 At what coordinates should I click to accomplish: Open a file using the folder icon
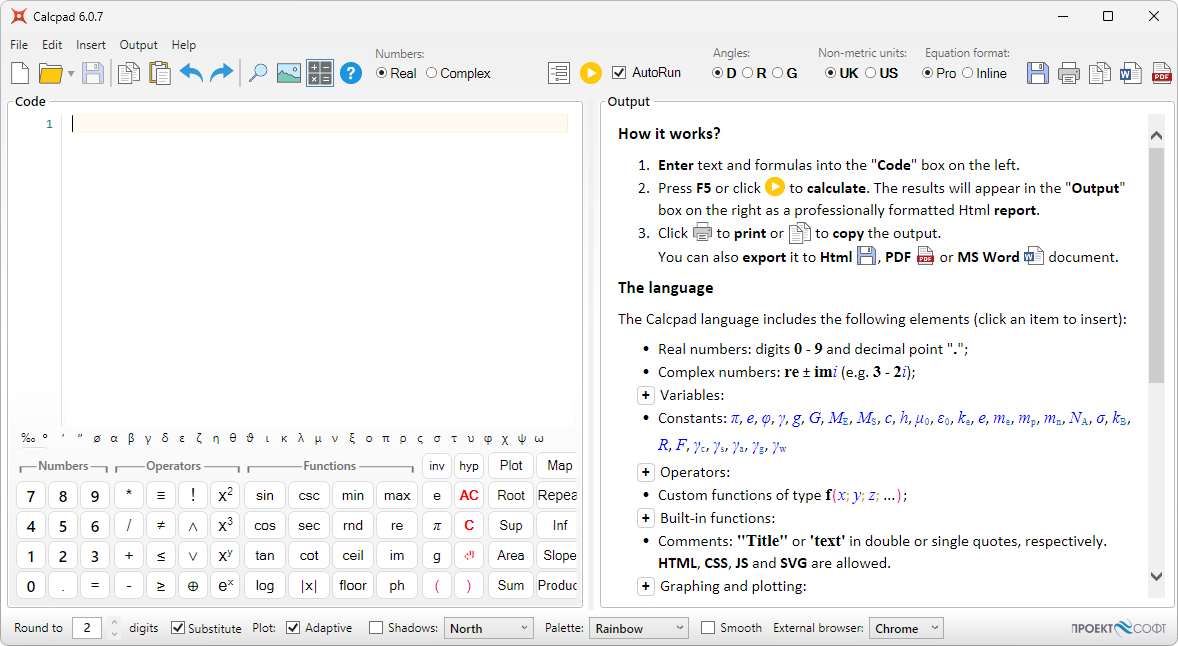point(50,73)
